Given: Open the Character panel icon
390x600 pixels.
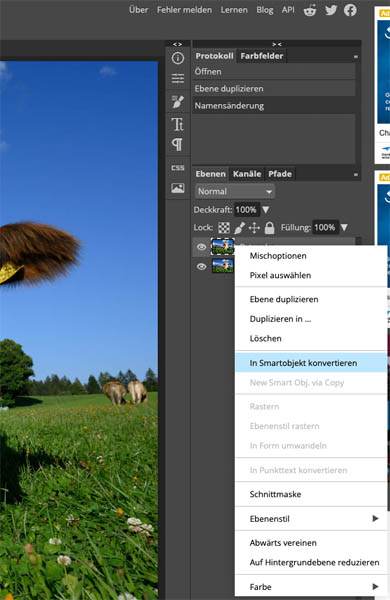Looking at the screenshot, I should (x=178, y=124).
